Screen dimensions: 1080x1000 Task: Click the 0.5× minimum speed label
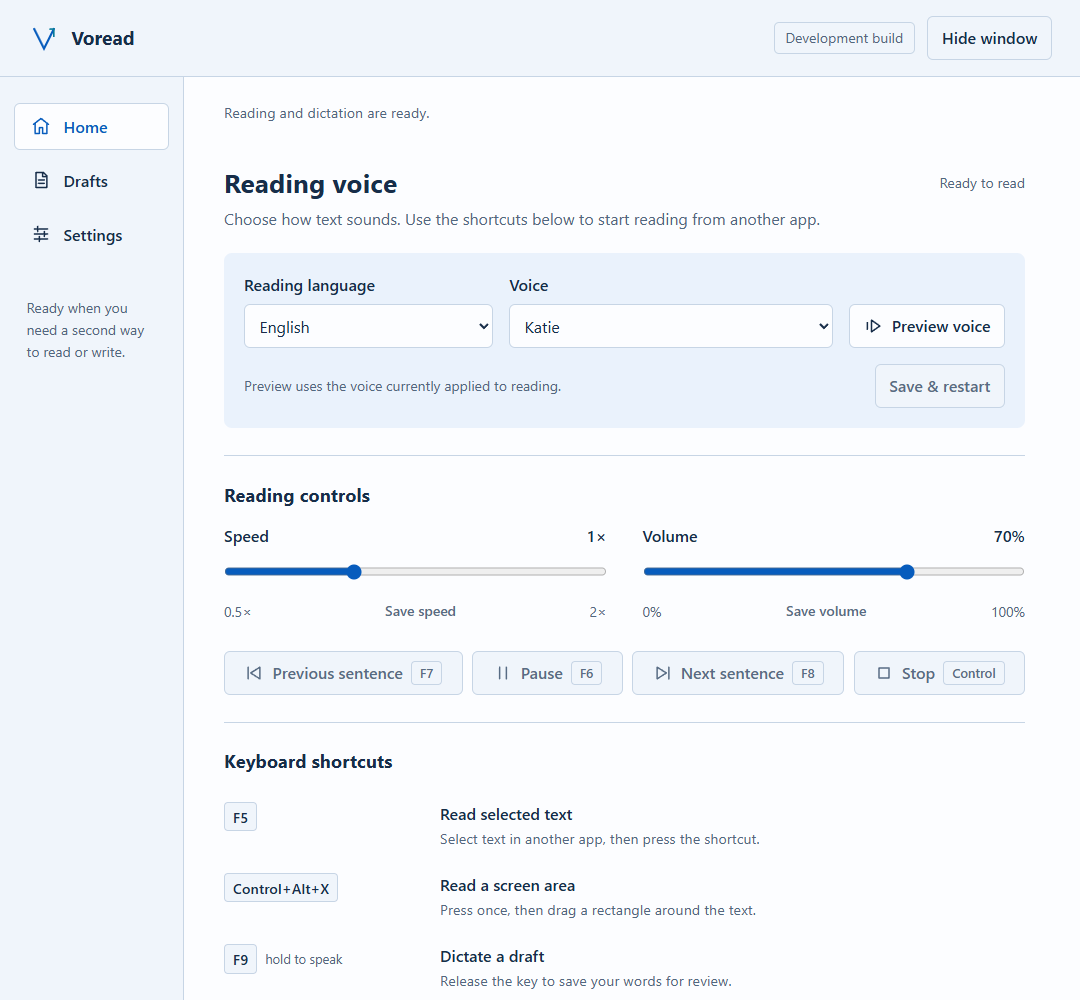(x=238, y=612)
